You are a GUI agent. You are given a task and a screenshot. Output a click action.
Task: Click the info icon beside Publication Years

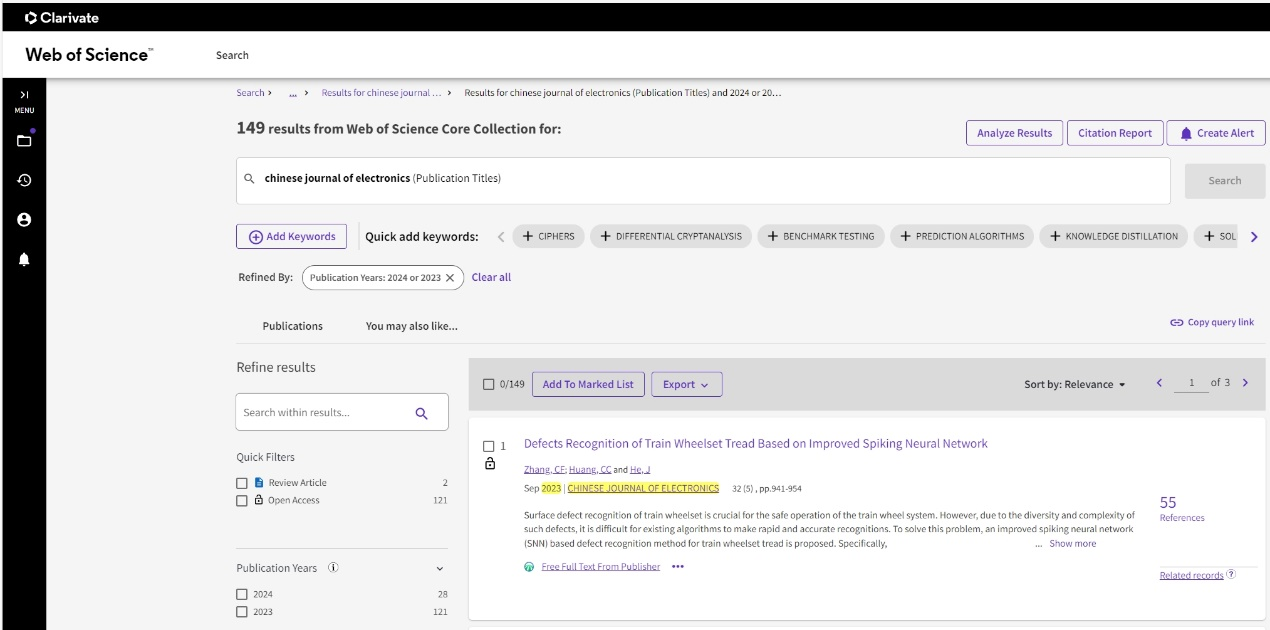pyautogui.click(x=333, y=568)
